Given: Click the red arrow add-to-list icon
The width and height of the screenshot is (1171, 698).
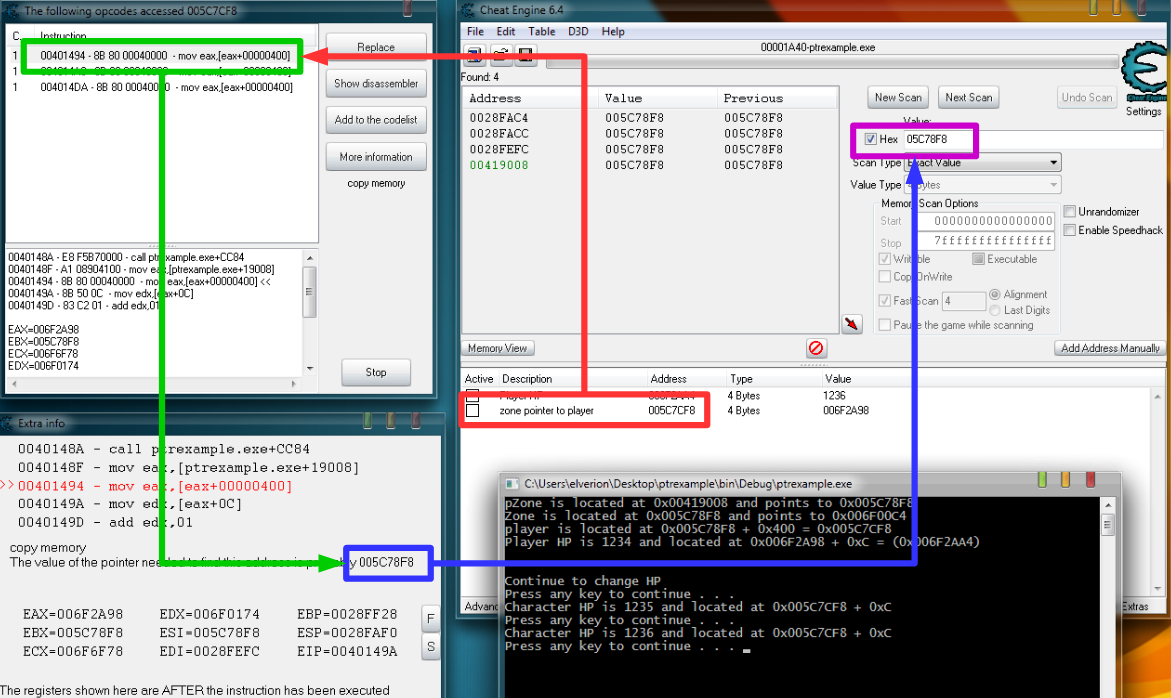Looking at the screenshot, I should 852,324.
